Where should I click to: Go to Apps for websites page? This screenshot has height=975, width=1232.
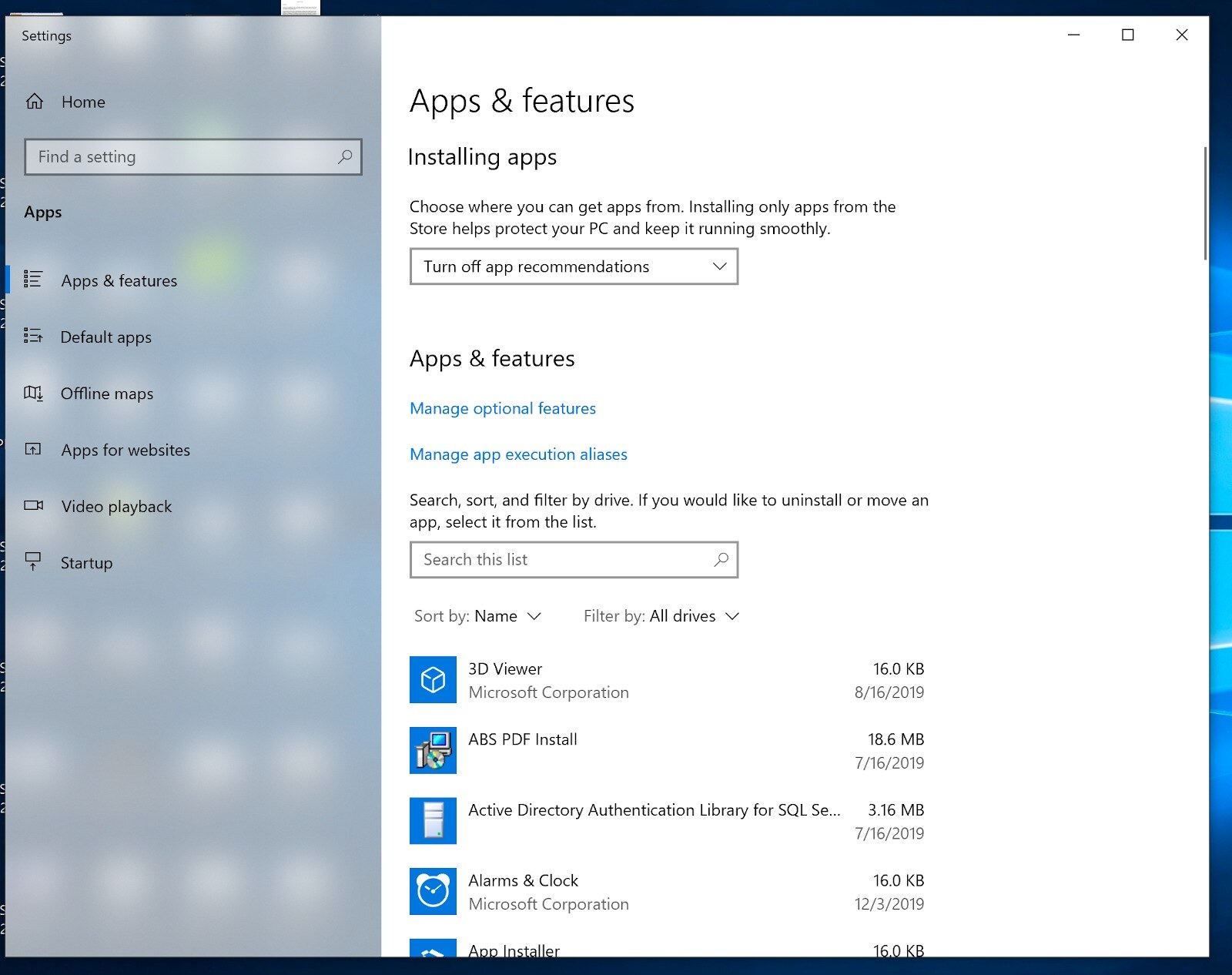(x=126, y=451)
